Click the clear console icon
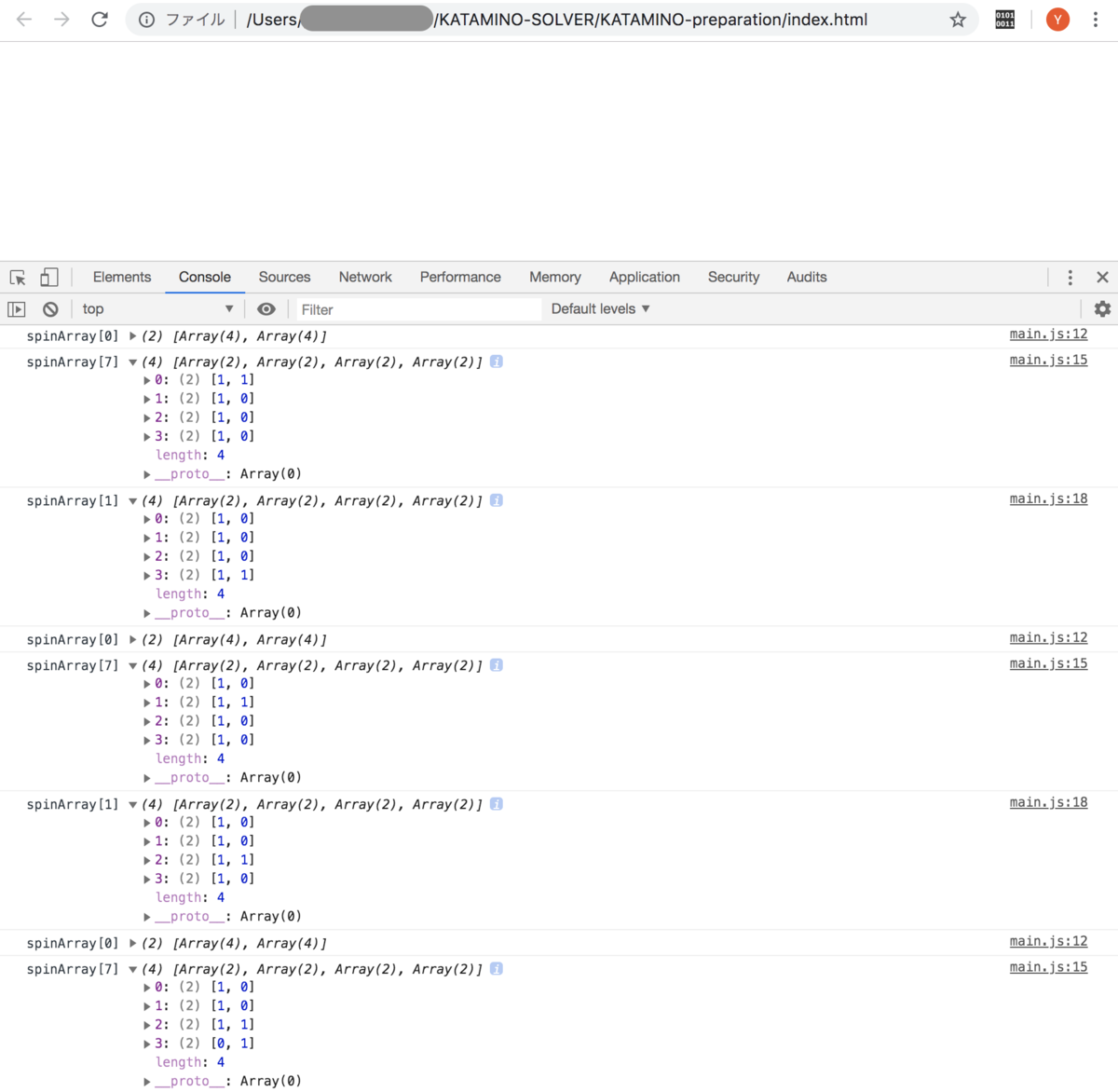This screenshot has width=1118, height=1092. (50, 308)
